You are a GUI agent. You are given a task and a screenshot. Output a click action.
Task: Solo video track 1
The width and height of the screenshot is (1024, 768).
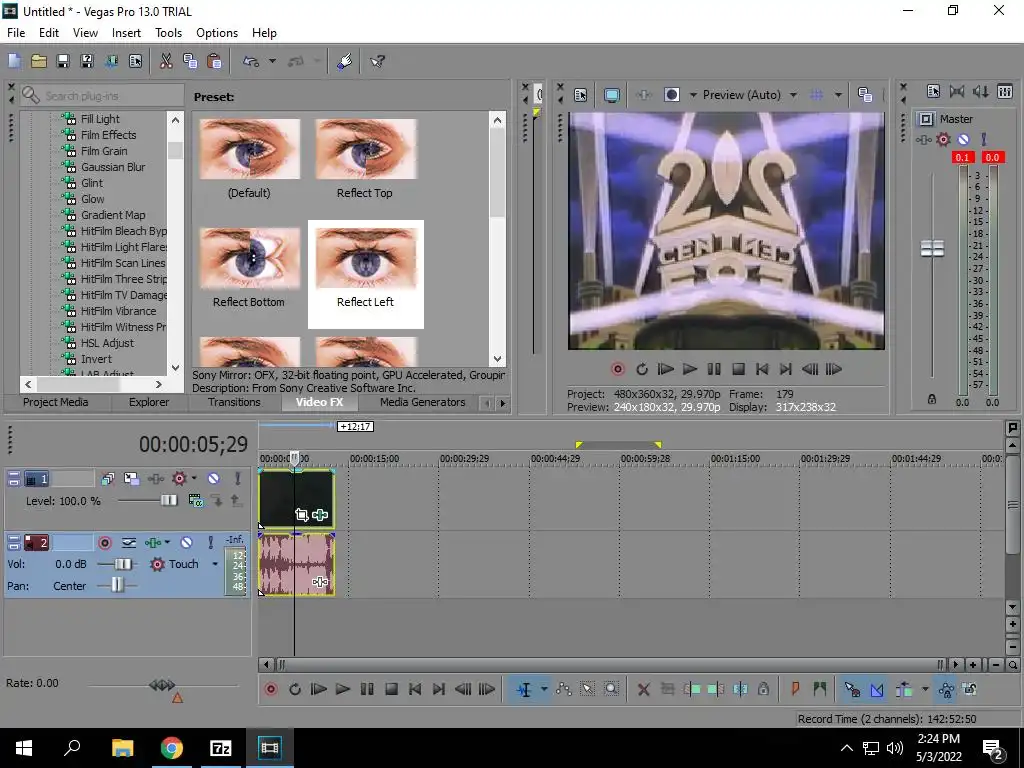pyautogui.click(x=238, y=479)
